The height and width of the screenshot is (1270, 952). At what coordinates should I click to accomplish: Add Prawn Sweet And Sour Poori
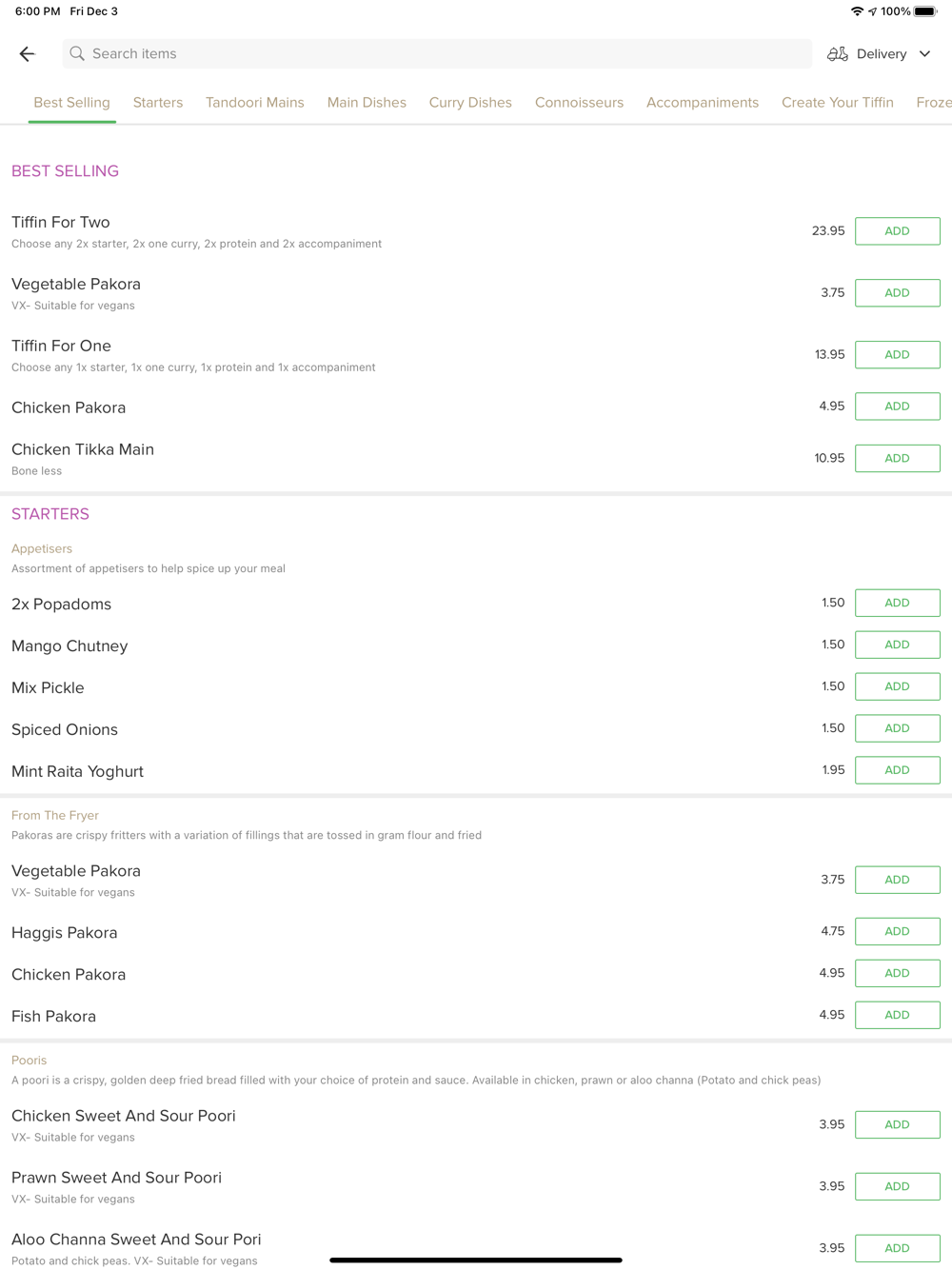tap(898, 1186)
